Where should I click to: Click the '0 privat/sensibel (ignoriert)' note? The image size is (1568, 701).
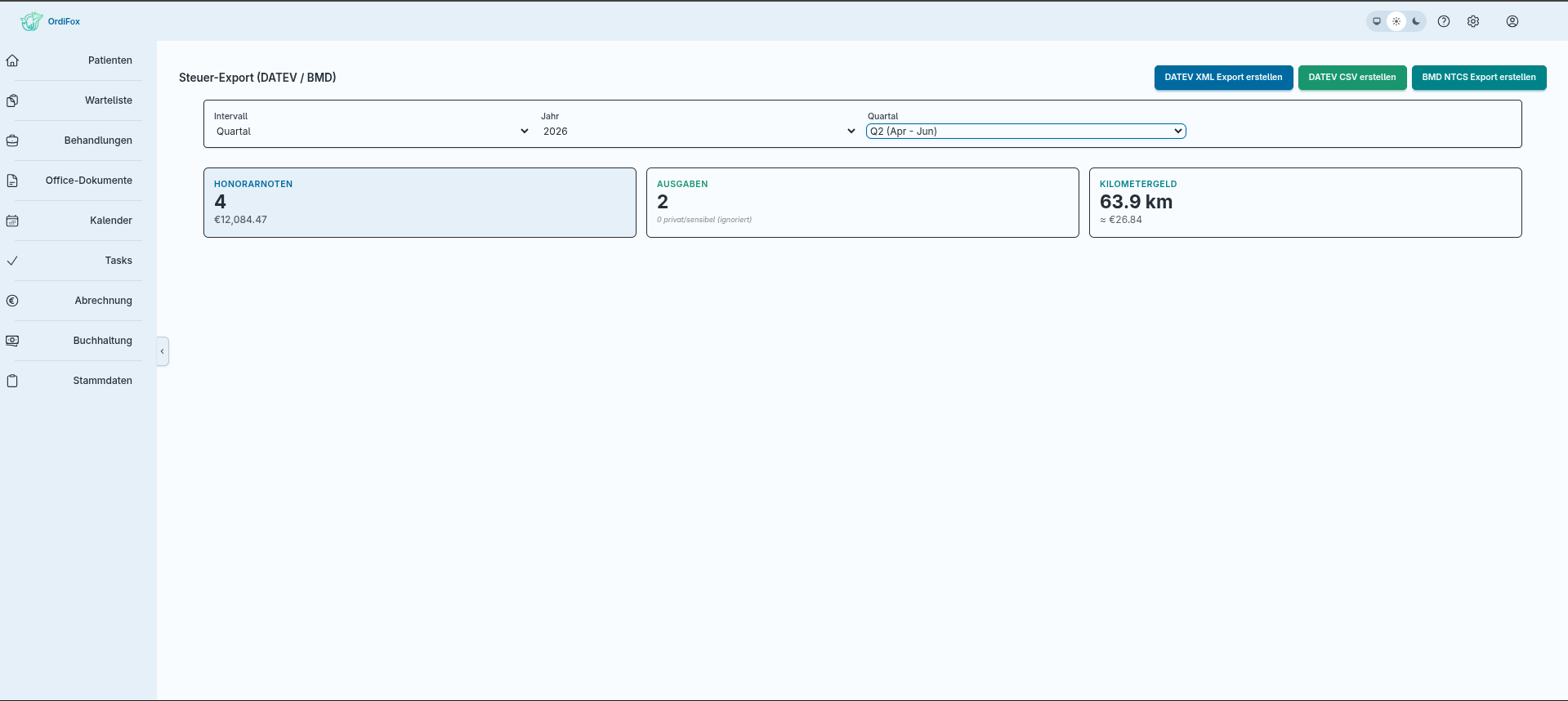[704, 220]
